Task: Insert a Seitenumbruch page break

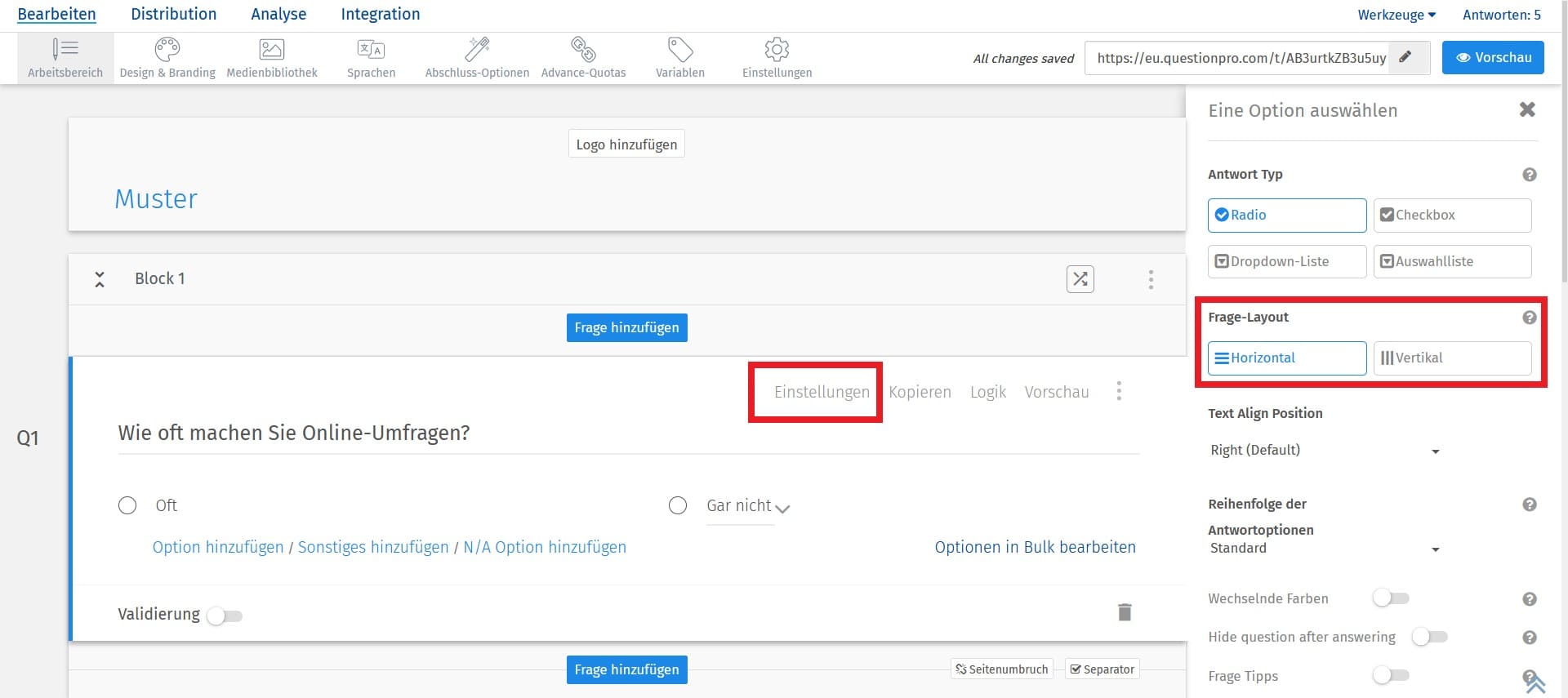Action: click(1002, 669)
